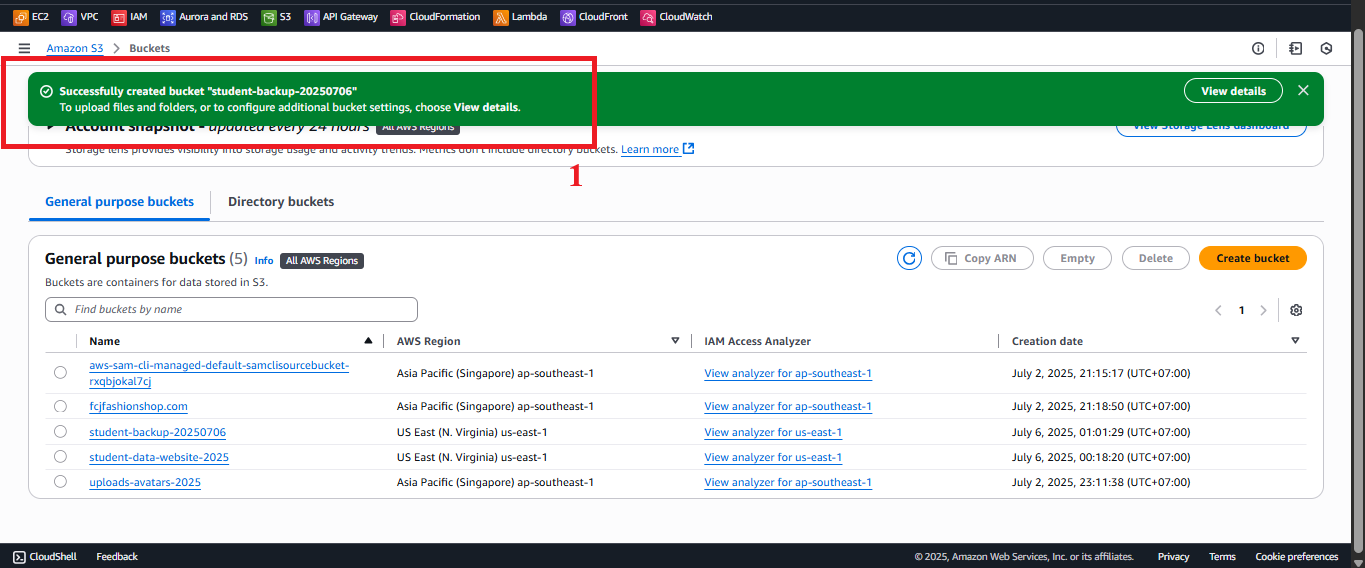The image size is (1365, 568).
Task: Click View details in success banner
Action: click(1233, 90)
